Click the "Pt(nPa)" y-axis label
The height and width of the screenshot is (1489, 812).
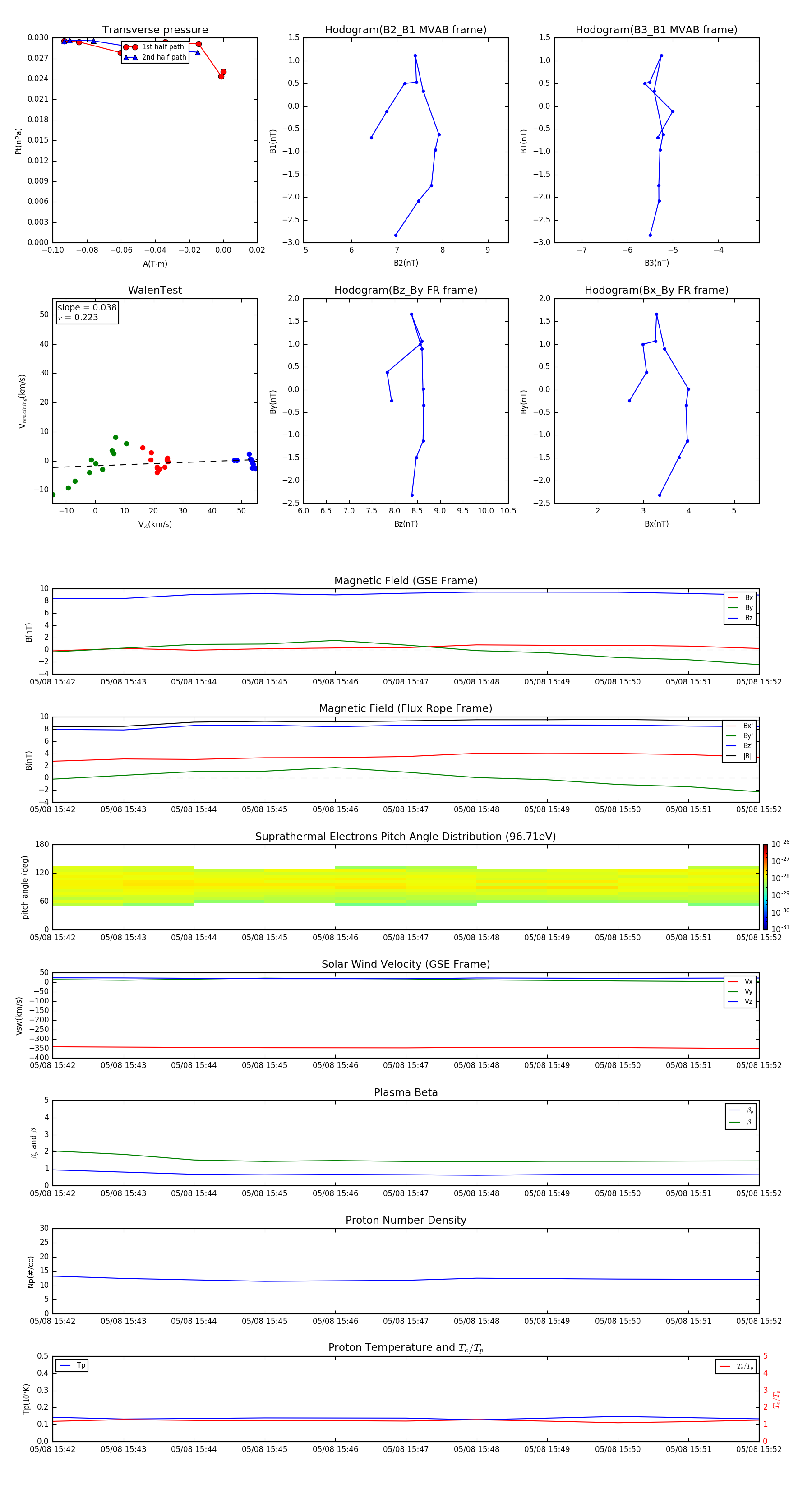click(x=18, y=140)
